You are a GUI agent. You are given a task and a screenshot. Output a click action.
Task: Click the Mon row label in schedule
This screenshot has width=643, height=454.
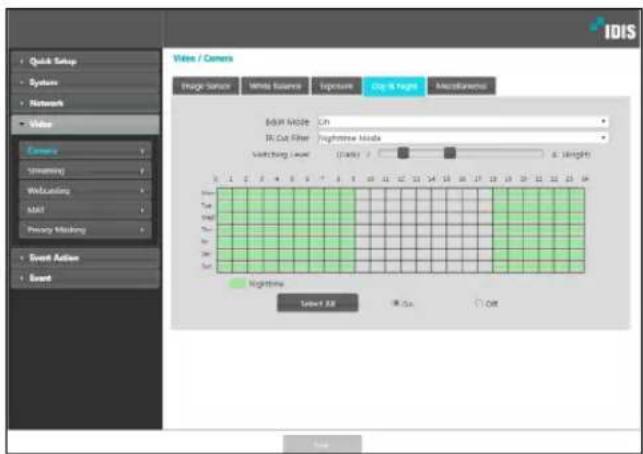coord(208,193)
